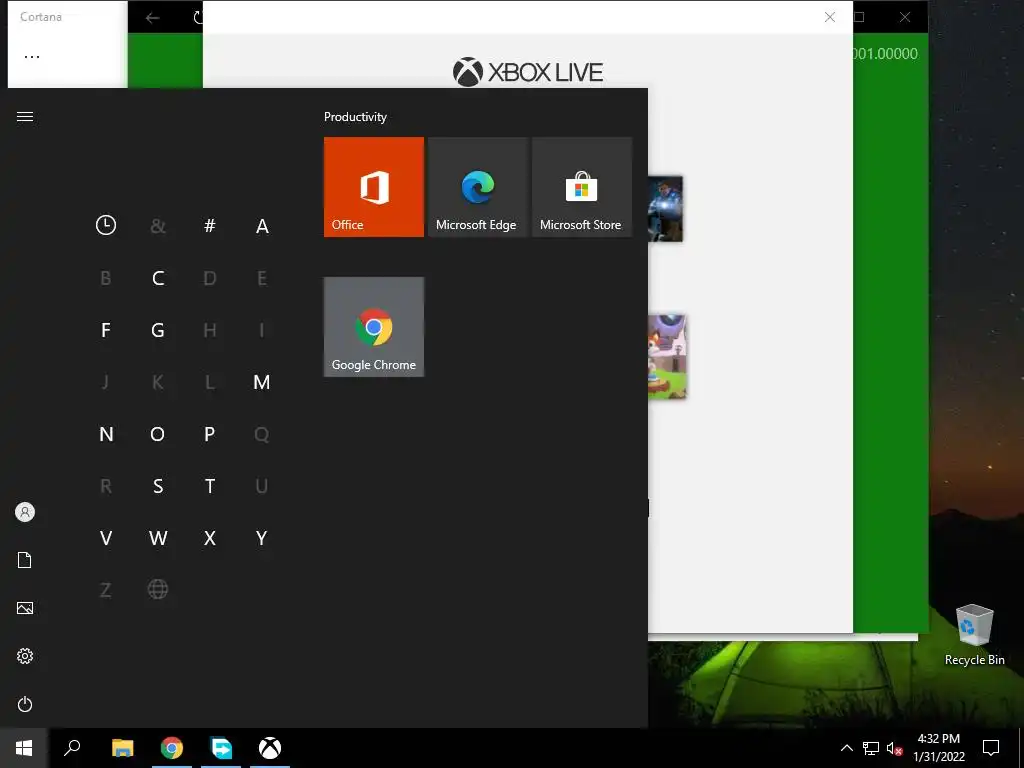Click the Windows Start button
This screenshot has height=768, width=1024.
24,748
